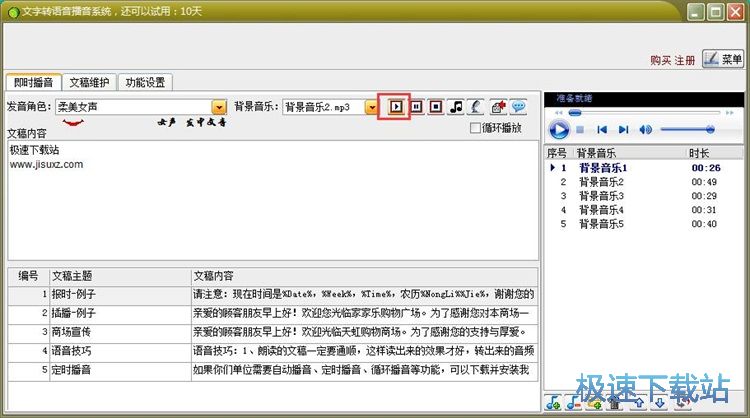Switch to the 即时播音 tab

click(33, 82)
